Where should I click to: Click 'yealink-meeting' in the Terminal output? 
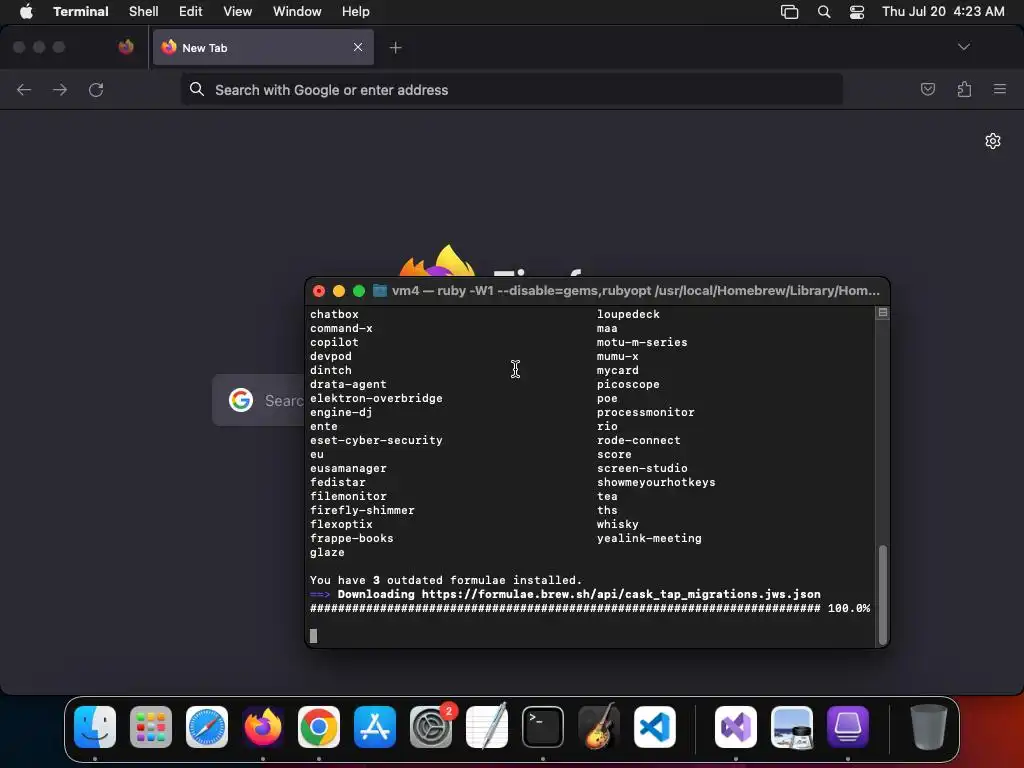pyautogui.click(x=649, y=538)
